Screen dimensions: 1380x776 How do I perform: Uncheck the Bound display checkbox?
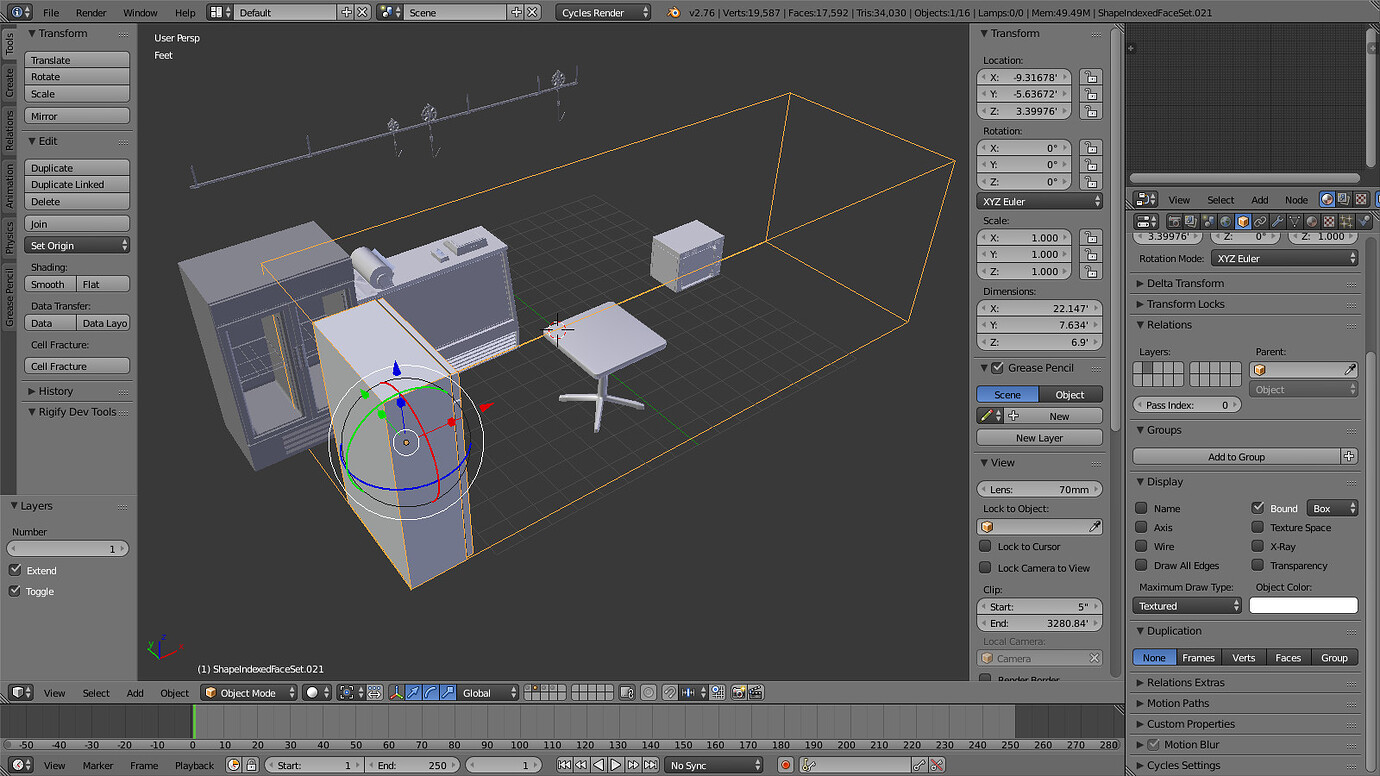click(x=1258, y=508)
